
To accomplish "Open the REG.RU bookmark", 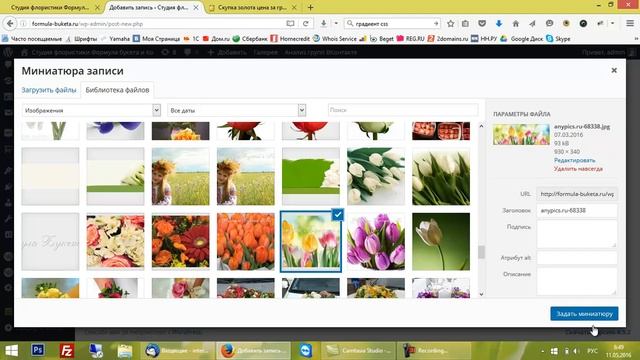I will click(411, 39).
